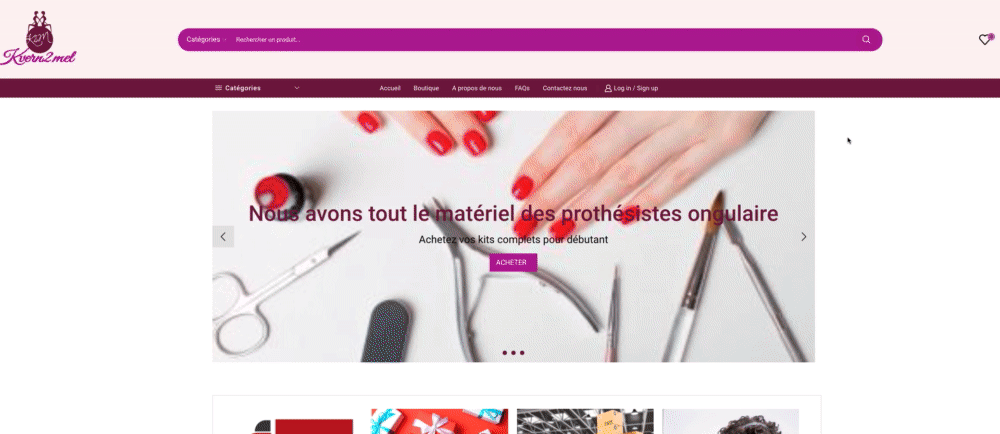This screenshot has width=1000, height=434.
Task: Click the Contactez nous link
Action: [x=564, y=88]
